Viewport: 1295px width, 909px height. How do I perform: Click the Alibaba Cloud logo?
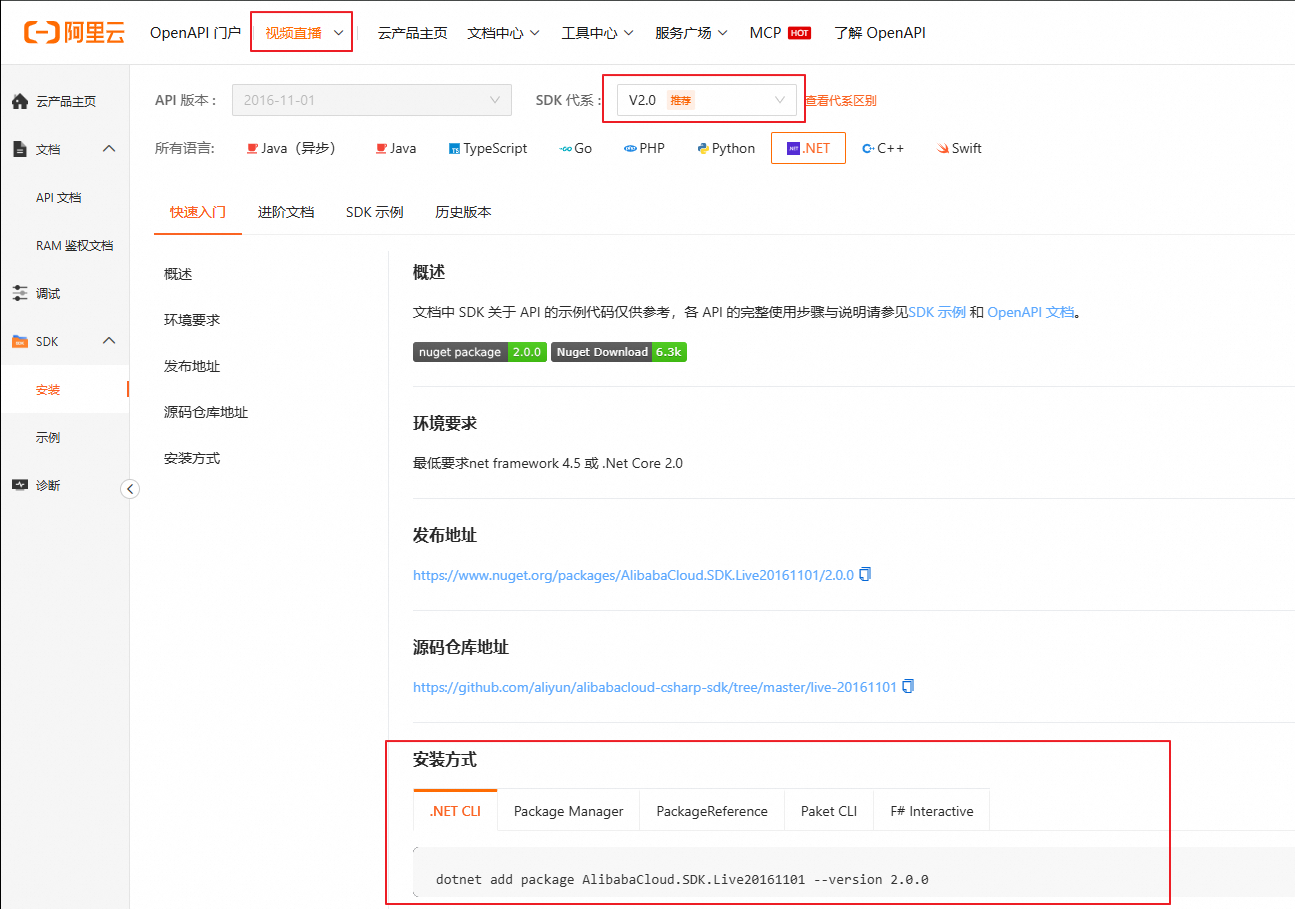(x=74, y=32)
